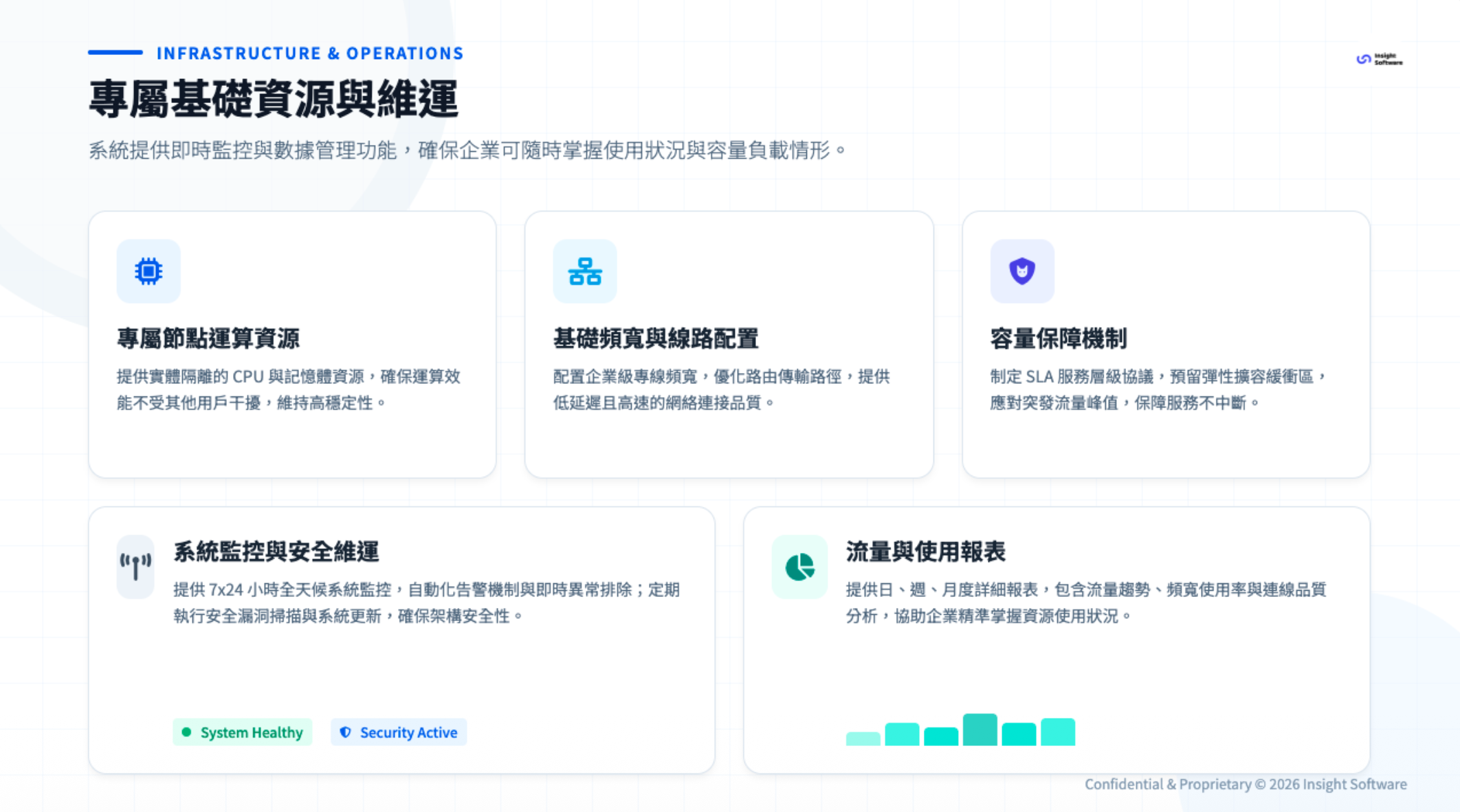Screen dimensions: 1460x812
Task: Click the tallest teal chart bar
Action: tap(980, 730)
